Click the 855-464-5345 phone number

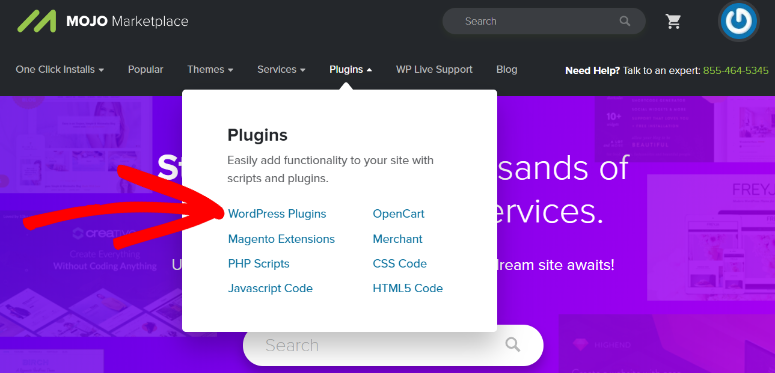point(735,70)
